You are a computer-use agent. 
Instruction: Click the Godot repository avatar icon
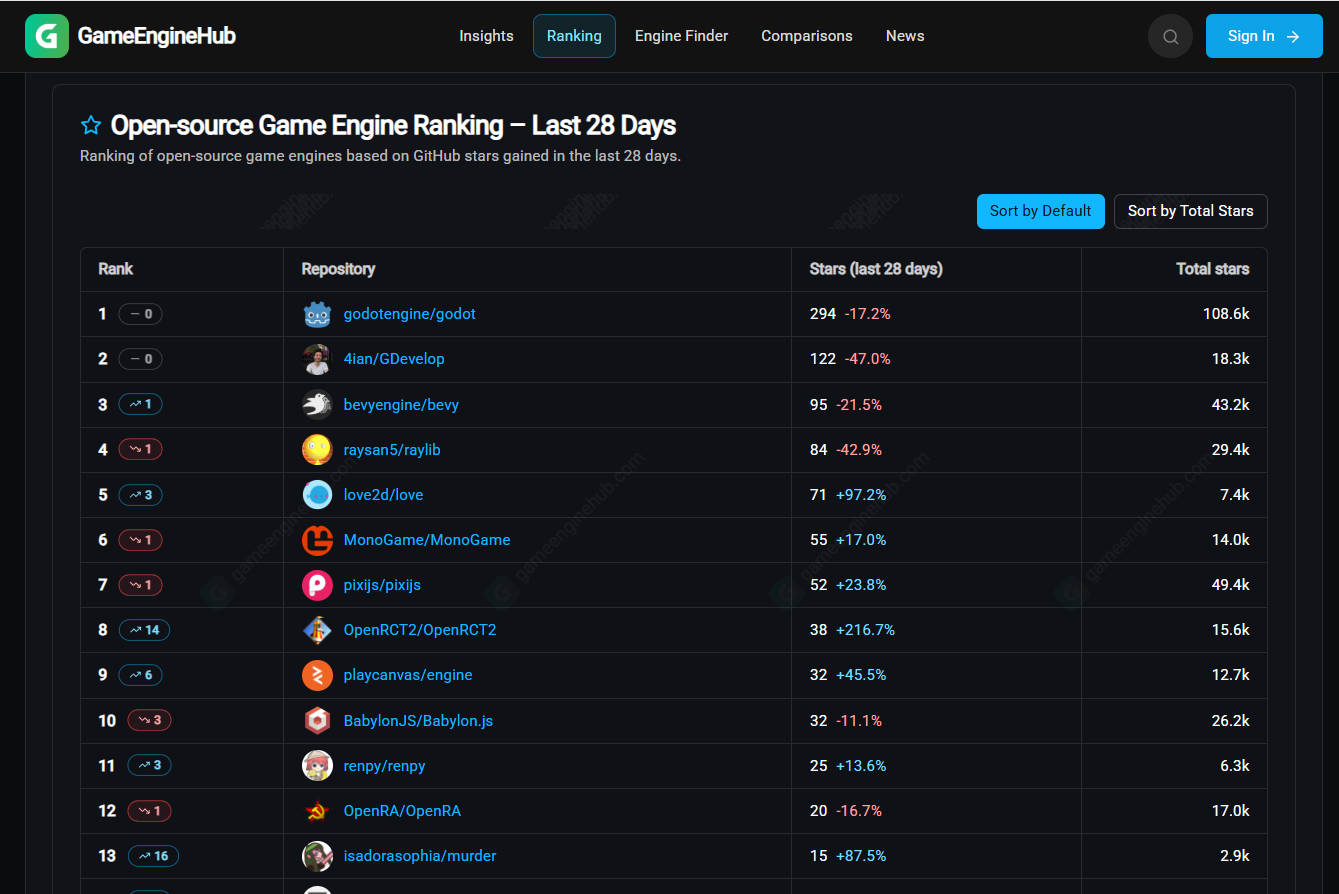coord(317,314)
